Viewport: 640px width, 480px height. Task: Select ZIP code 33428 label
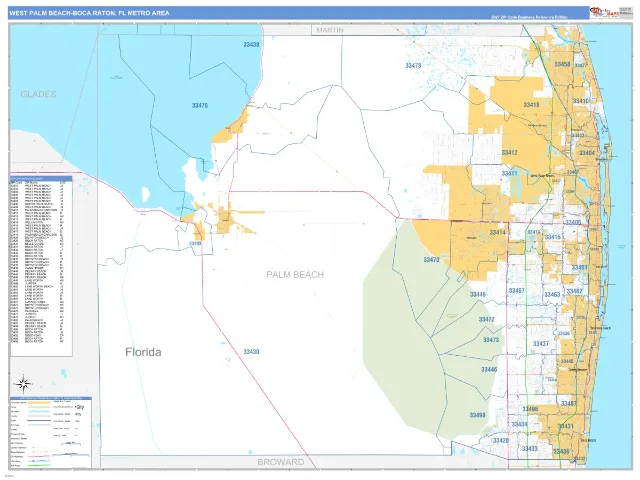(501, 440)
